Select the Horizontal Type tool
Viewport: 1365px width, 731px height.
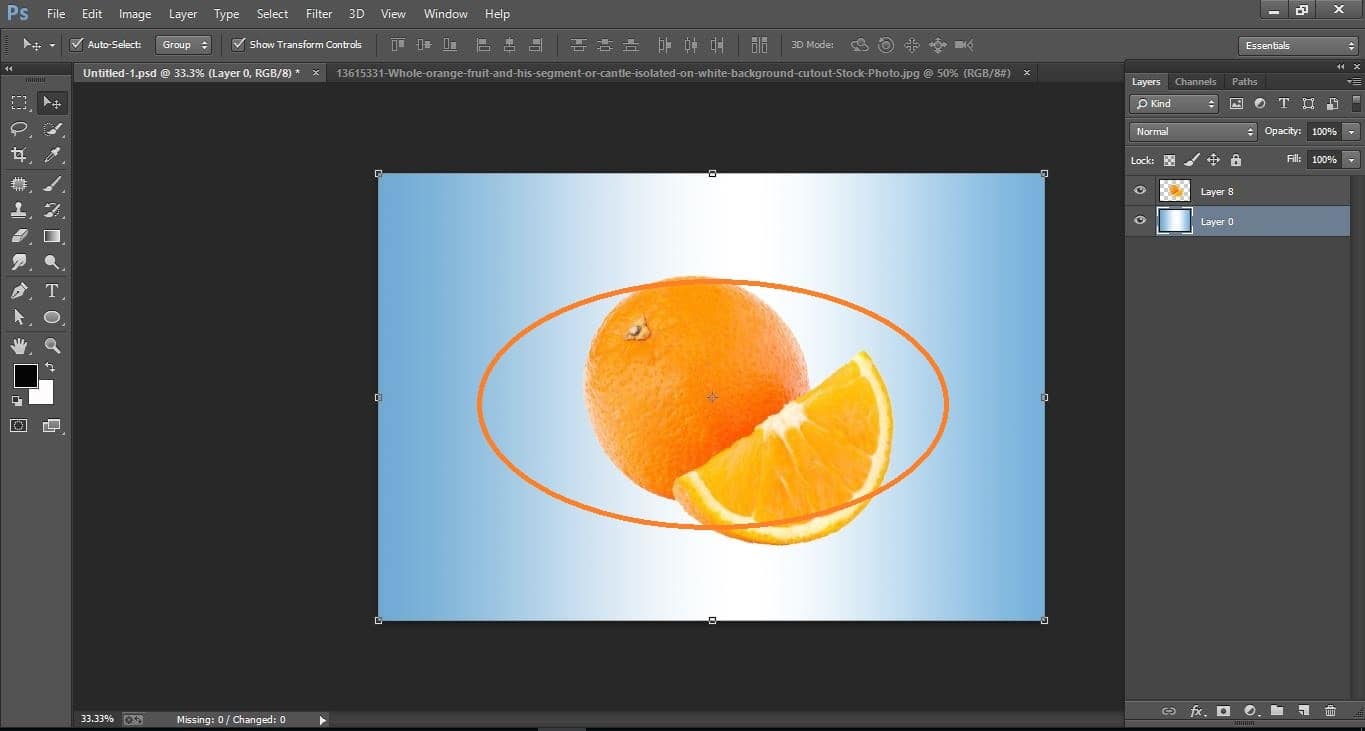[52, 290]
